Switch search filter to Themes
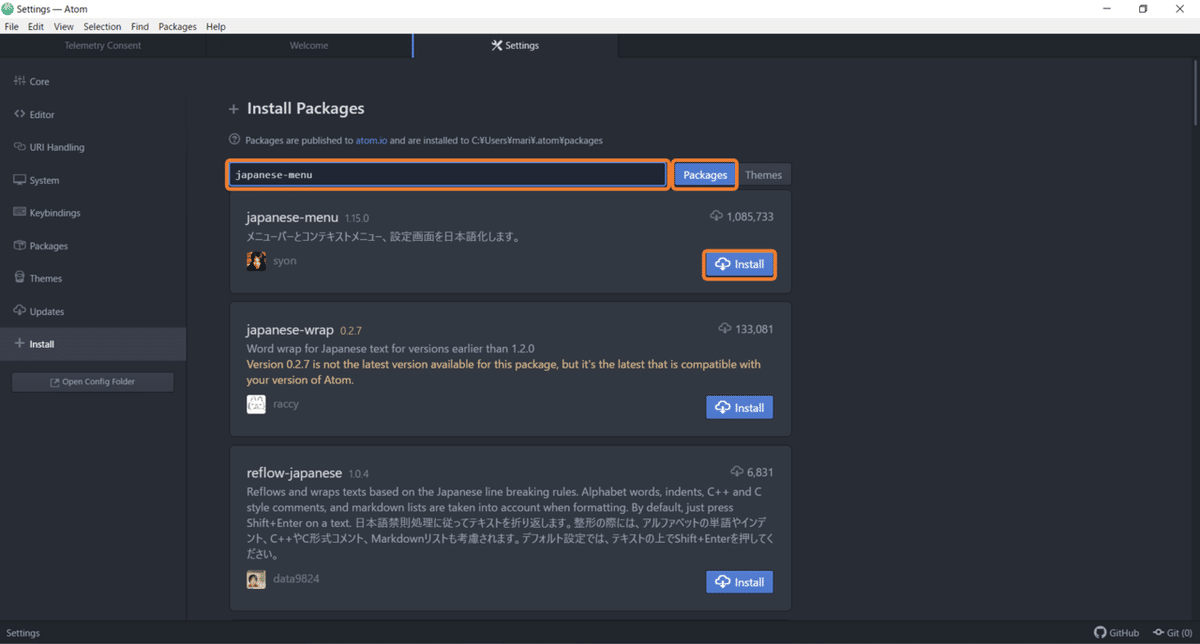This screenshot has width=1200, height=644. 763,175
